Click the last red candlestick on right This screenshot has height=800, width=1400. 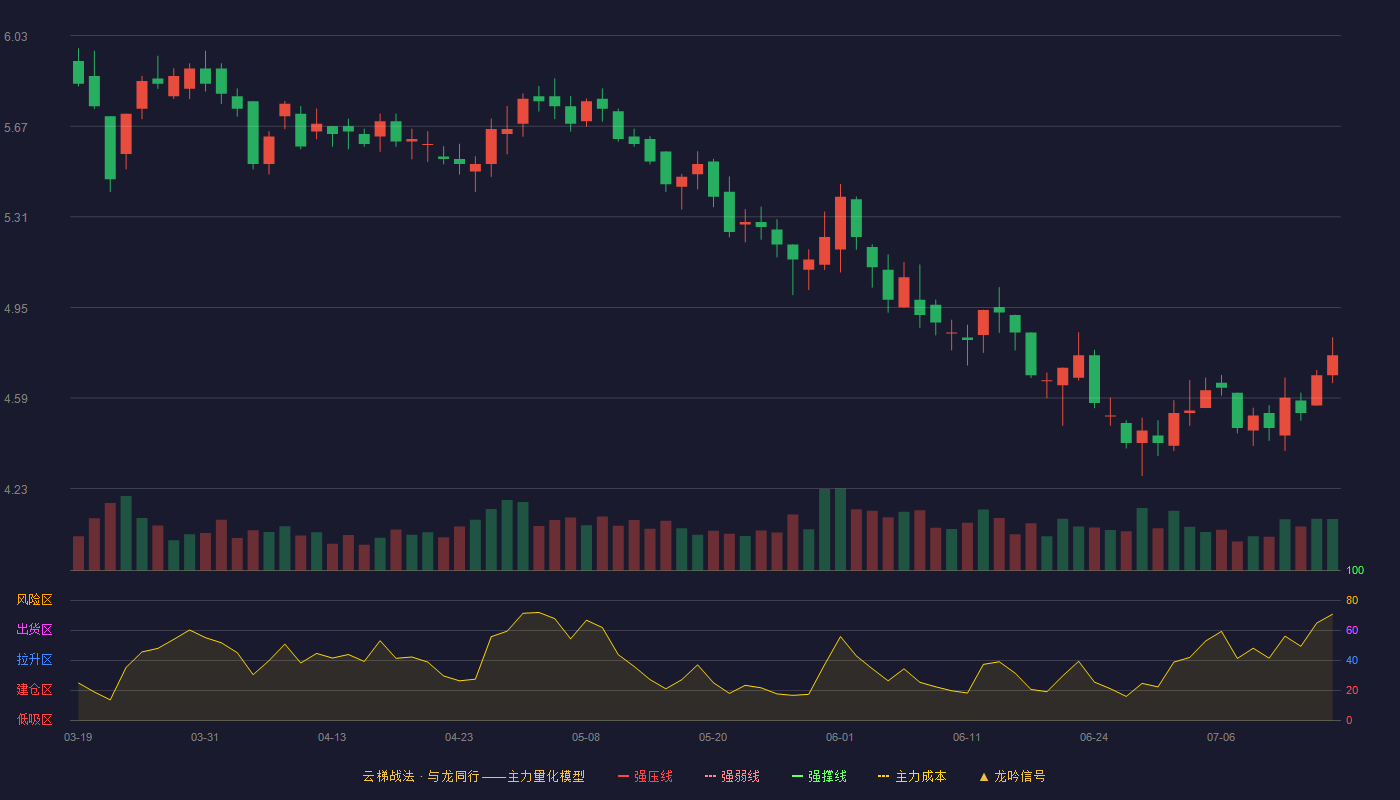point(1332,365)
